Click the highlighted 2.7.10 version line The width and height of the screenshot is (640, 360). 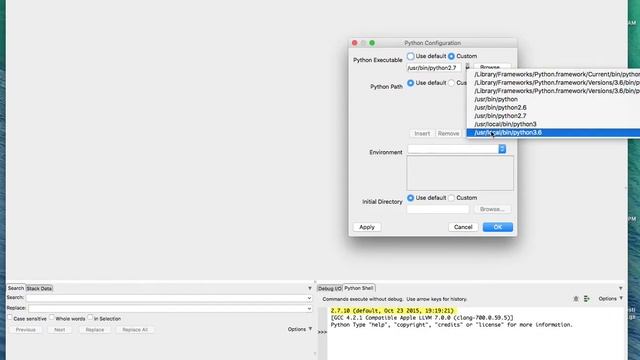coord(392,311)
